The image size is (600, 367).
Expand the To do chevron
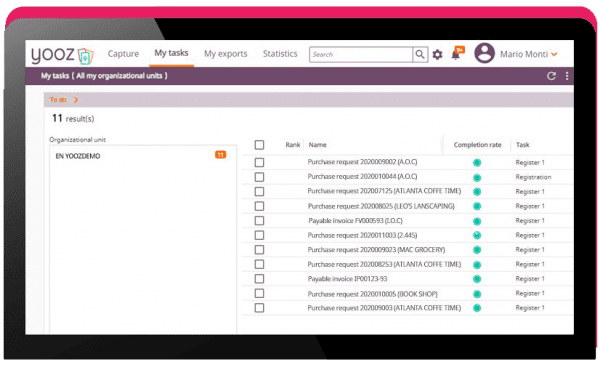point(76,100)
